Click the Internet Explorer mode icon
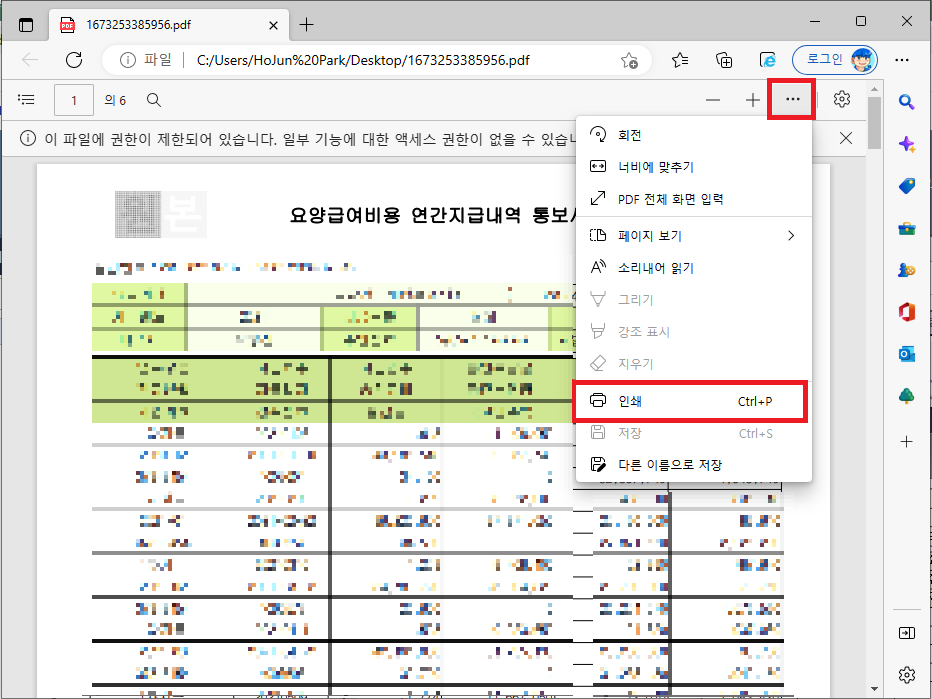932x699 pixels. point(768,60)
